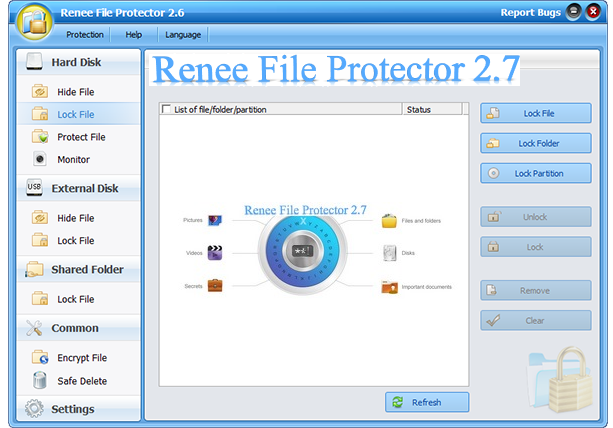613x428 pixels.
Task: Click the Lock Partition button
Action: pyautogui.click(x=536, y=173)
